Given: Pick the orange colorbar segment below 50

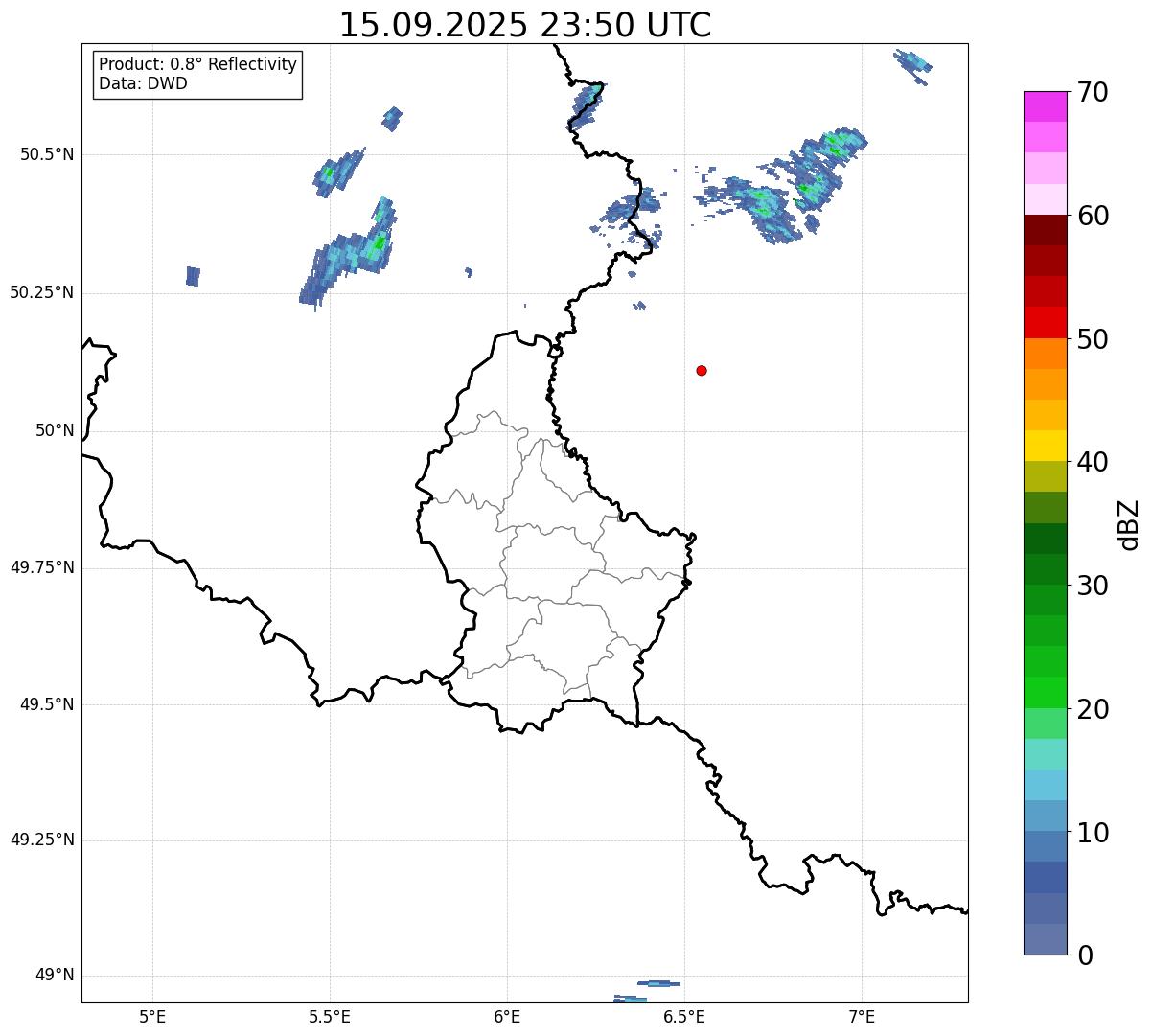Looking at the screenshot, I should [x=1045, y=354].
